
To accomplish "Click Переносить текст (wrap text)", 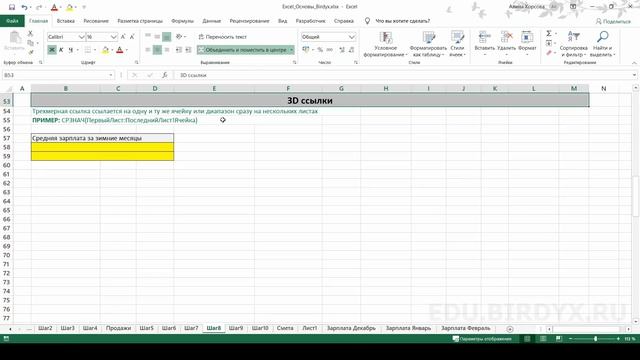I will click(222, 37).
